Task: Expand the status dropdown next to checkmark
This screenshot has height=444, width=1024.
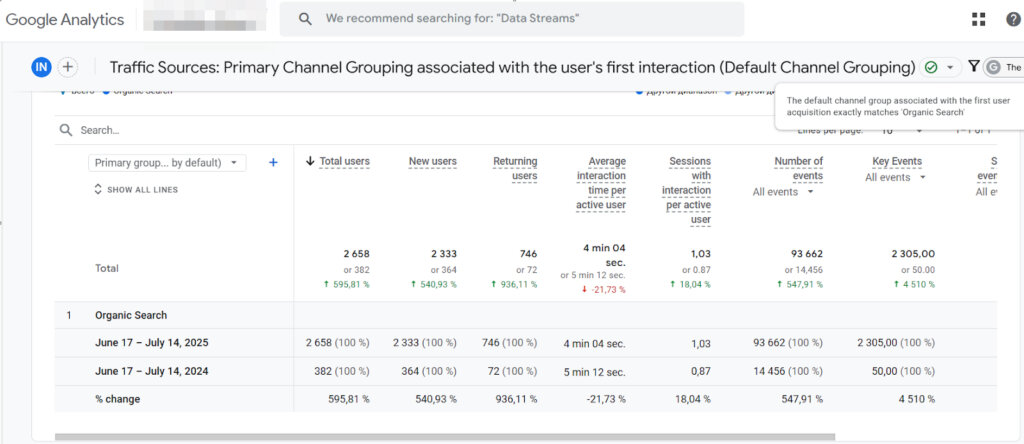Action: click(950, 67)
